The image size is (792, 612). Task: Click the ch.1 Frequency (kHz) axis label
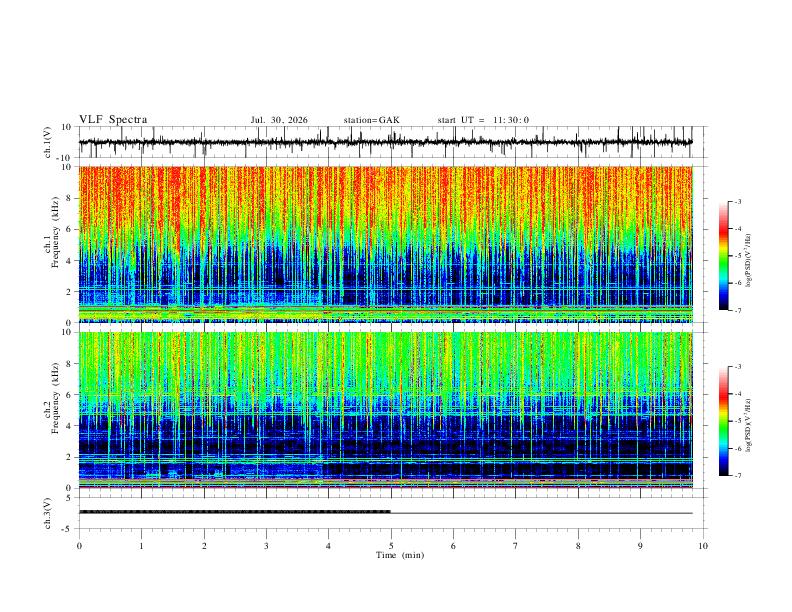pos(55,244)
